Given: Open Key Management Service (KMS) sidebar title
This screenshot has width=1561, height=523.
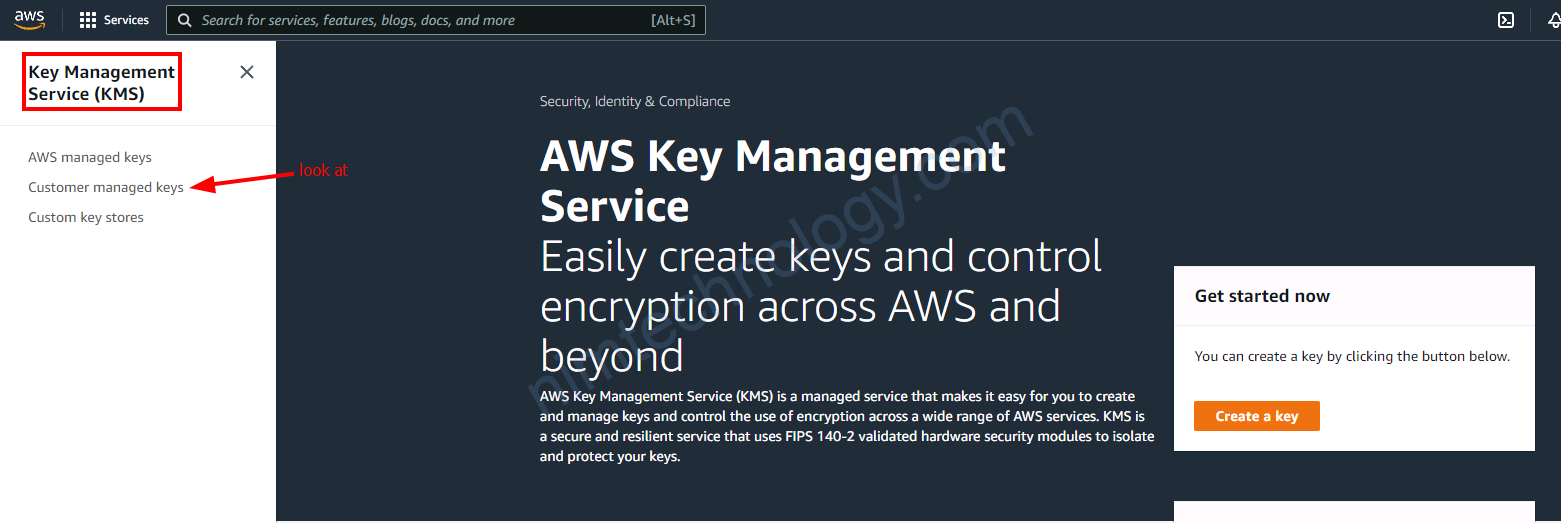Looking at the screenshot, I should [101, 83].
